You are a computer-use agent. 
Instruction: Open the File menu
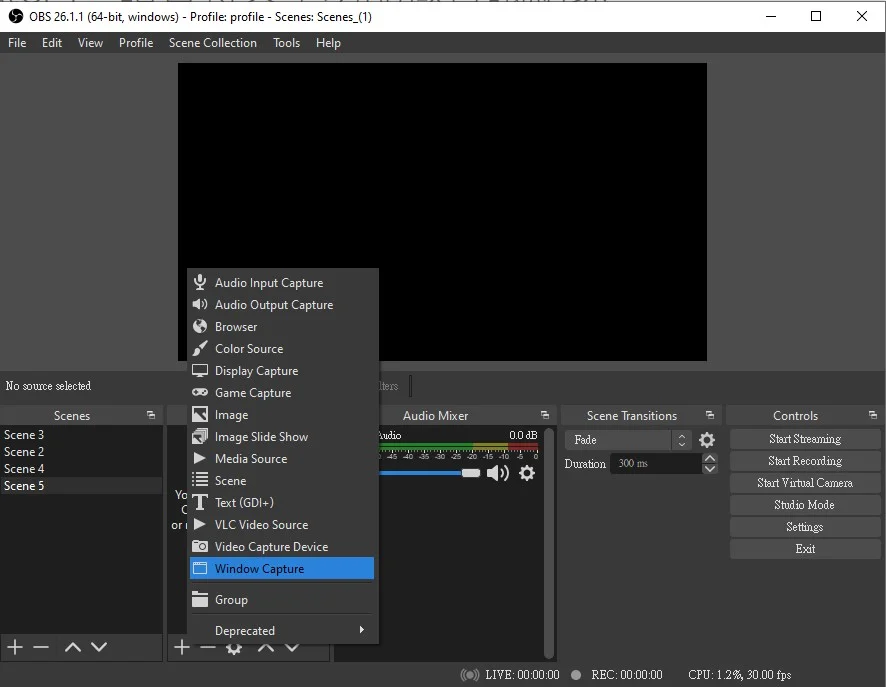pos(17,43)
